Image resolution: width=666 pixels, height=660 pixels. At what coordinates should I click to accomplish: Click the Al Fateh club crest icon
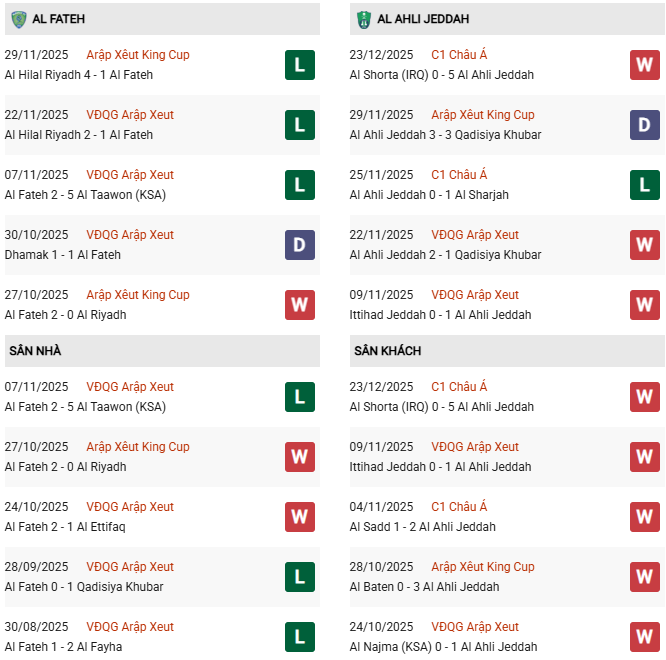click(19, 19)
